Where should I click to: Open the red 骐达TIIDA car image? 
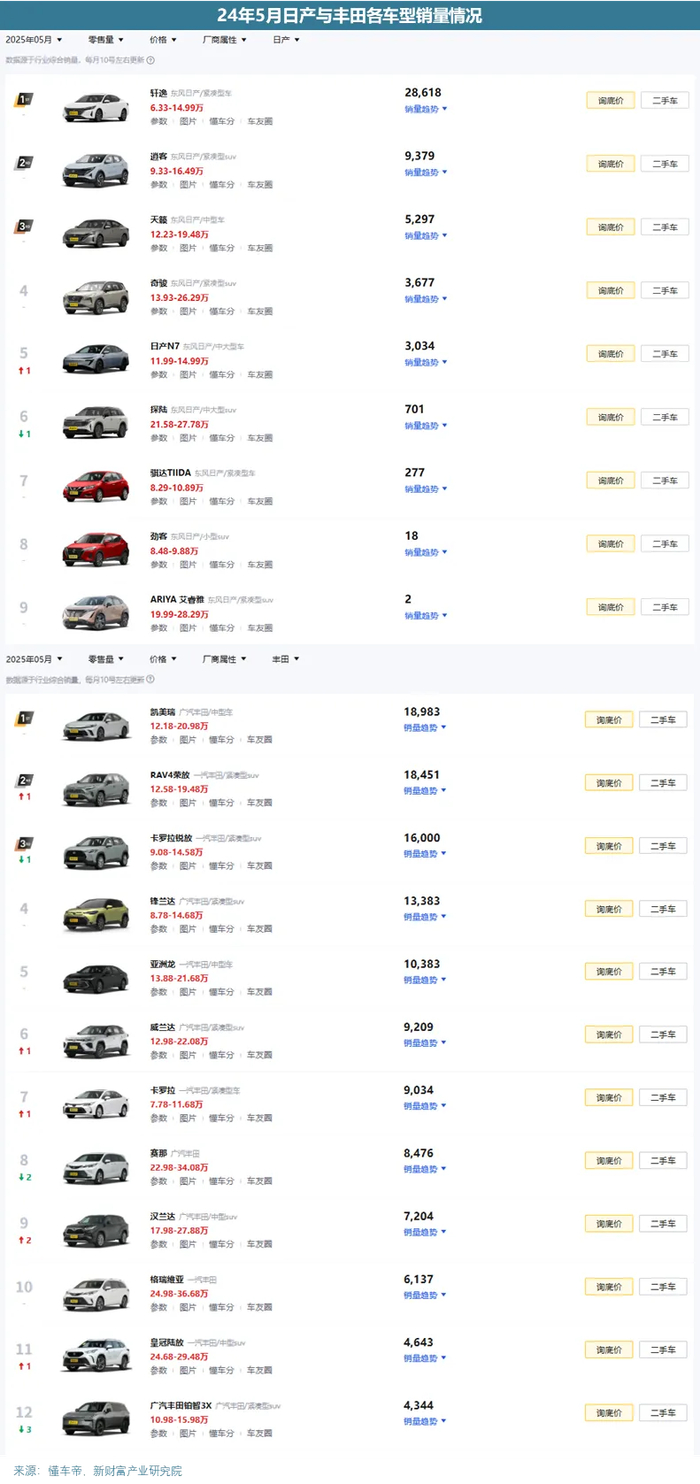click(x=96, y=485)
